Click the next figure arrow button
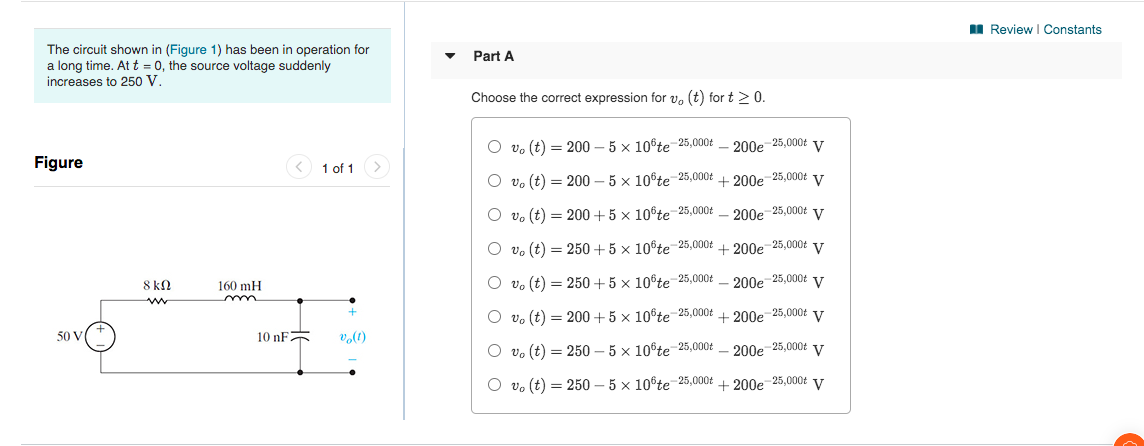Image resolution: width=1144 pixels, height=446 pixels. coord(376,167)
